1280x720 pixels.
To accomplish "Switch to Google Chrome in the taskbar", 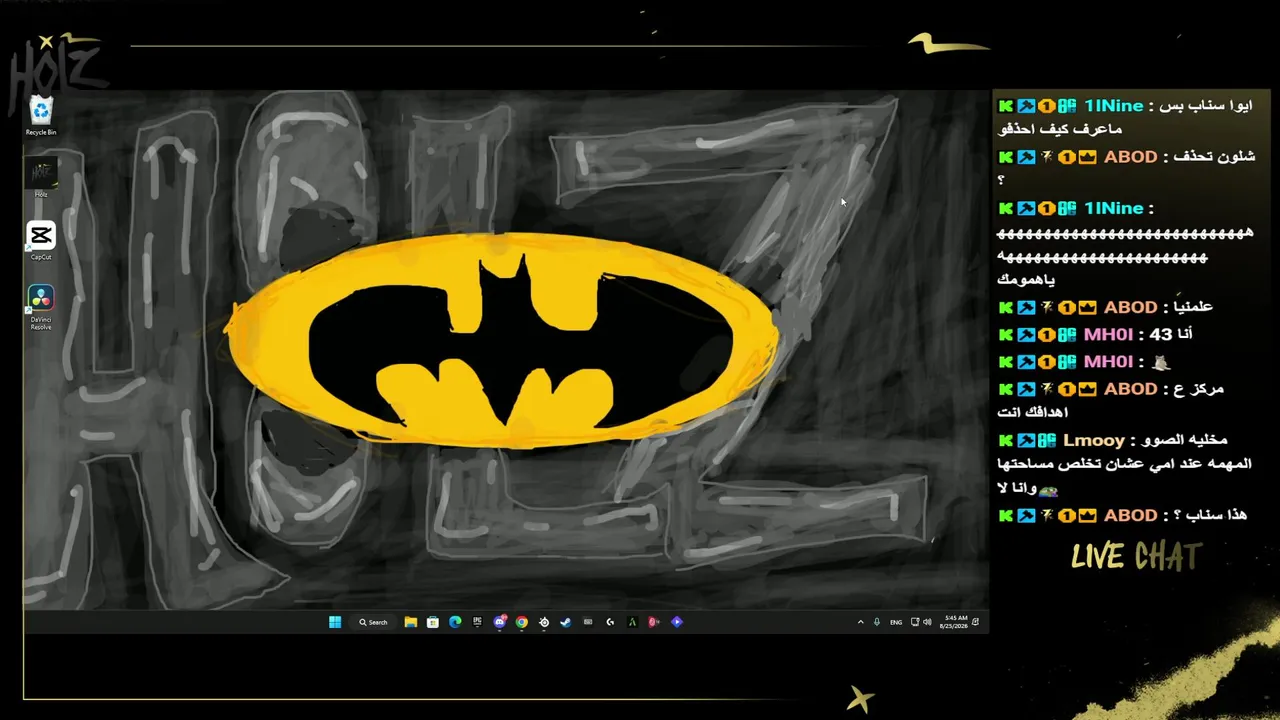I will click(x=522, y=622).
